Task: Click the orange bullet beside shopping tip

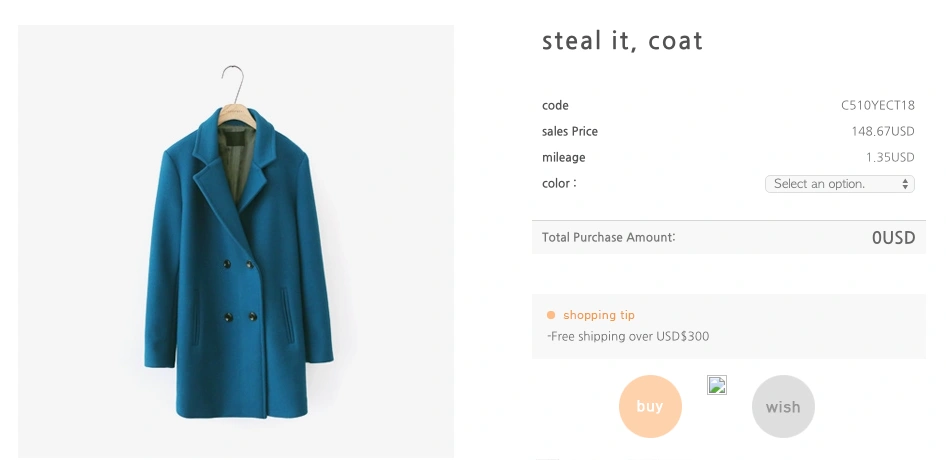Action: (551, 315)
